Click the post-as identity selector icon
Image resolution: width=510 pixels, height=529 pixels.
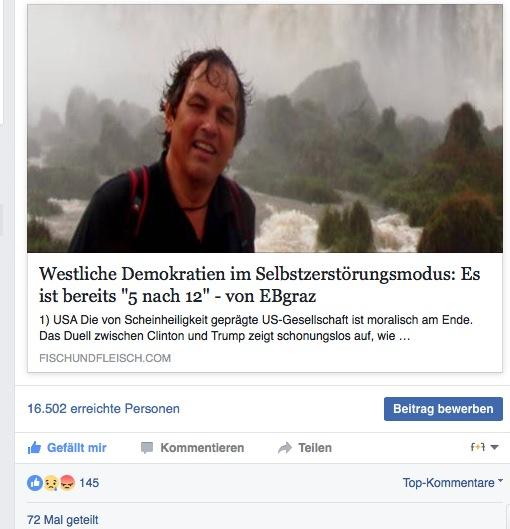pyautogui.click(x=478, y=447)
